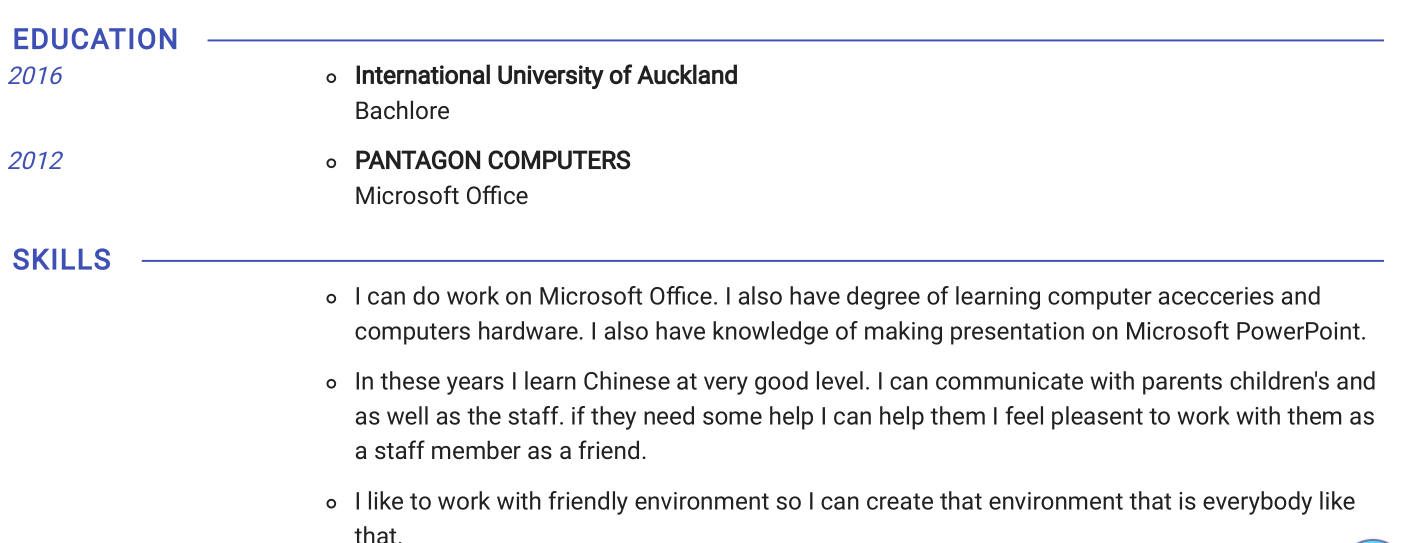1407x543 pixels.
Task: Select the 2016 education year
Action: point(35,76)
